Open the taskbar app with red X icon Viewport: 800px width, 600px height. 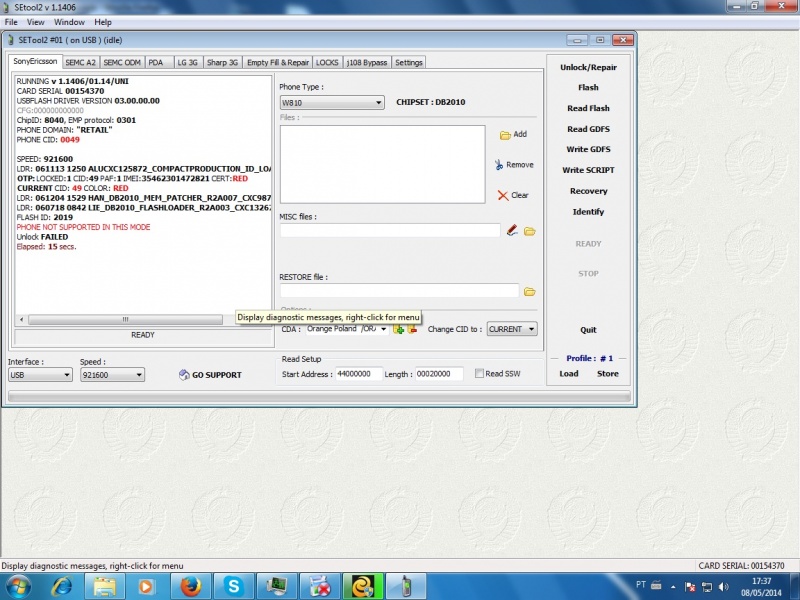tap(319, 586)
